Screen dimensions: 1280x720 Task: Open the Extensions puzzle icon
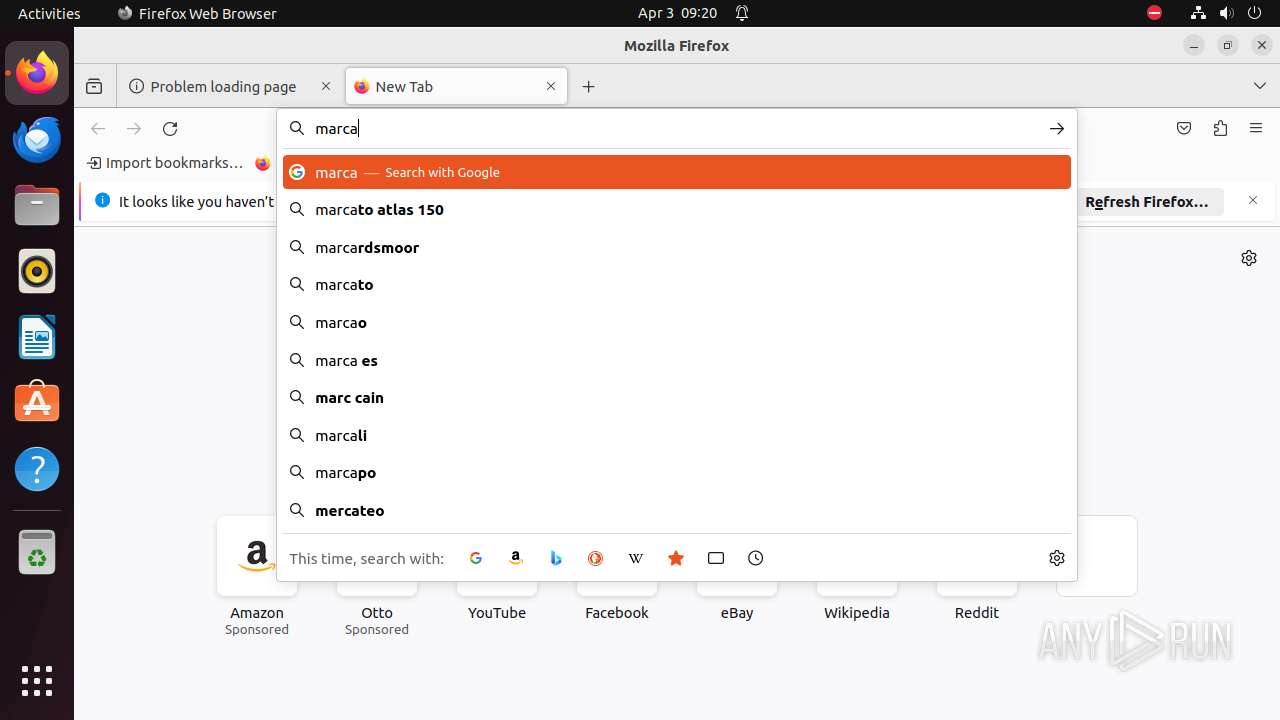pyautogui.click(x=1220, y=128)
